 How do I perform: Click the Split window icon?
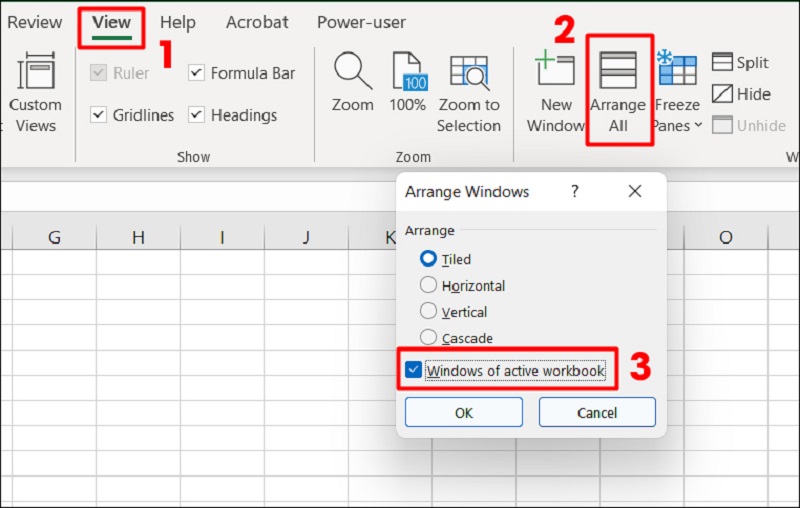click(x=722, y=63)
